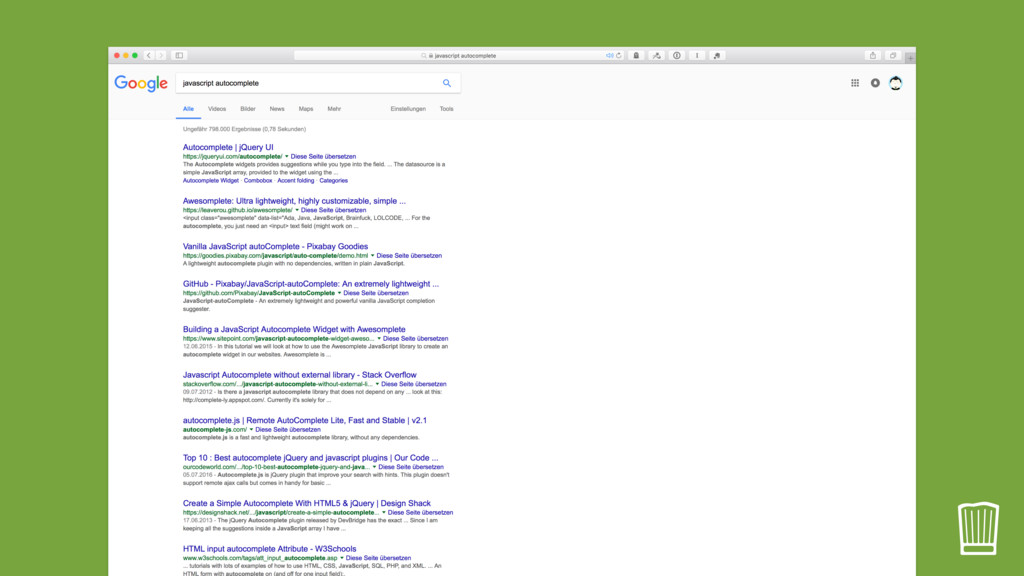The width and height of the screenshot is (1024, 576).
Task: Switch to the Videos tab
Action: click(217, 109)
